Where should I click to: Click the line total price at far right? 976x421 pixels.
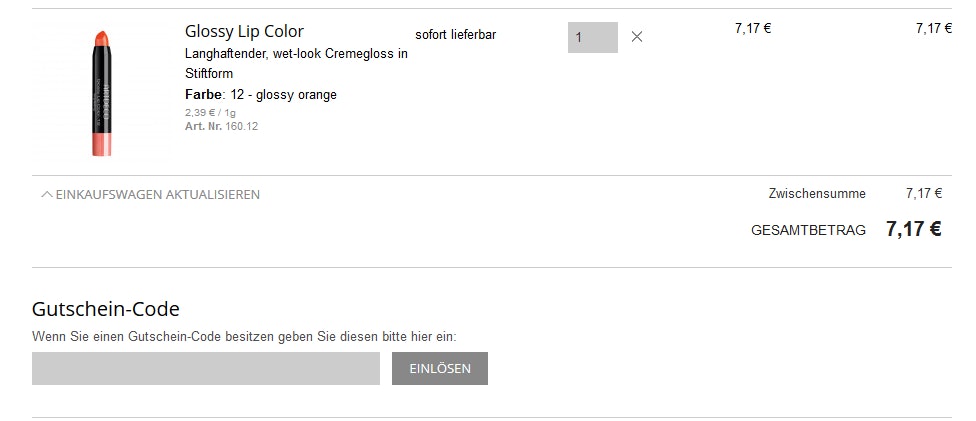pyautogui.click(x=934, y=28)
